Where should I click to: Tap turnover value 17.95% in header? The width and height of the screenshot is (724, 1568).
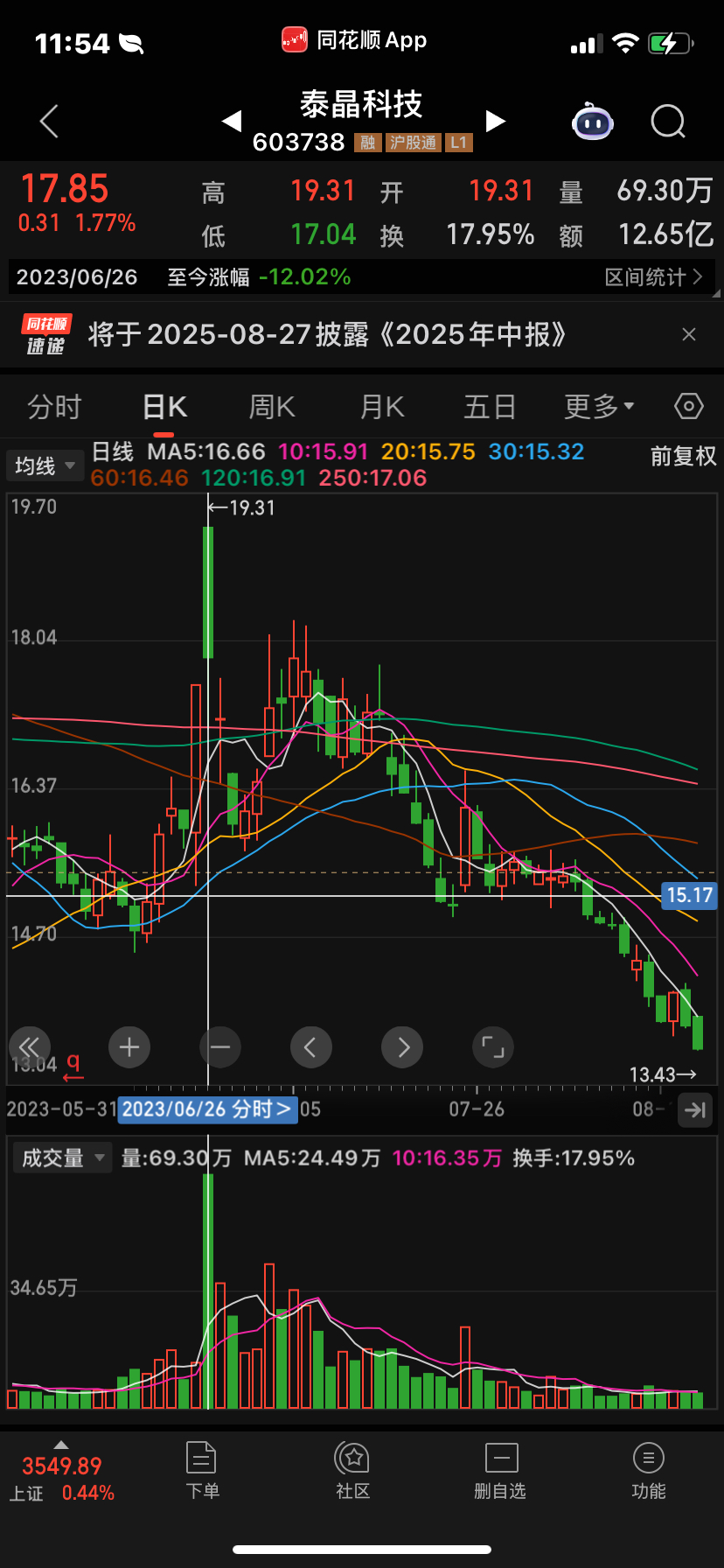(490, 234)
